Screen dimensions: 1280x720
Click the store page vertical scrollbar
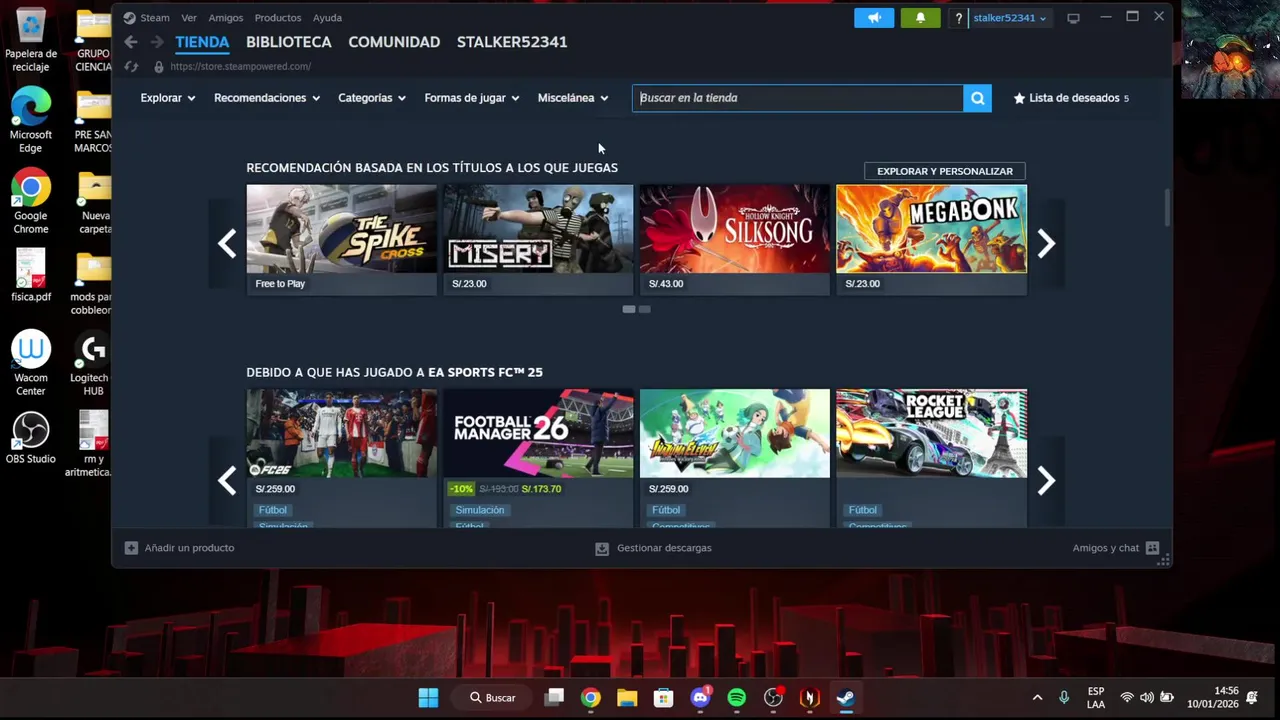[1166, 207]
